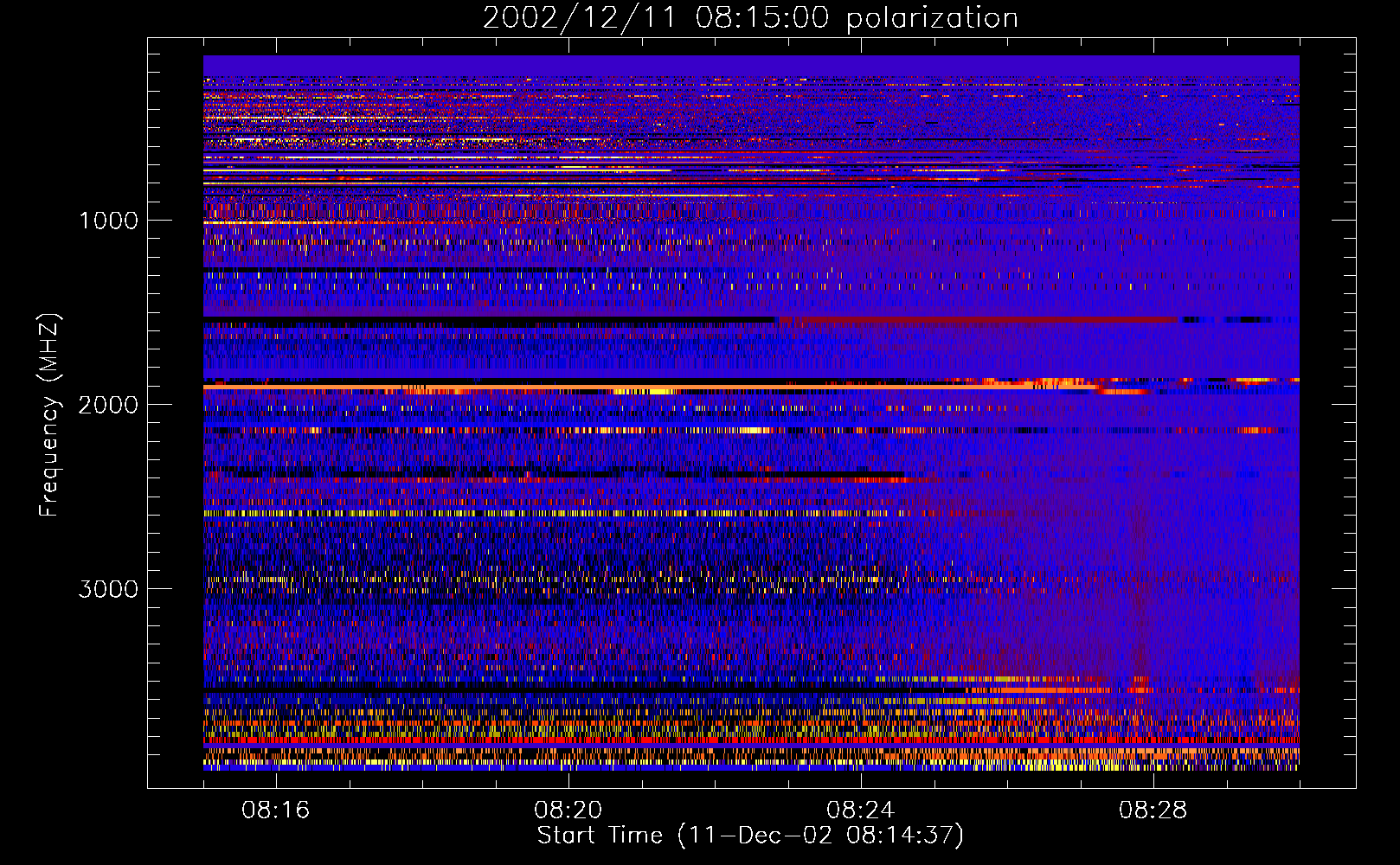Click the plot title '2002/12/11 08:15:00 polarization'
The width and height of the screenshot is (1400, 865).
750,18
